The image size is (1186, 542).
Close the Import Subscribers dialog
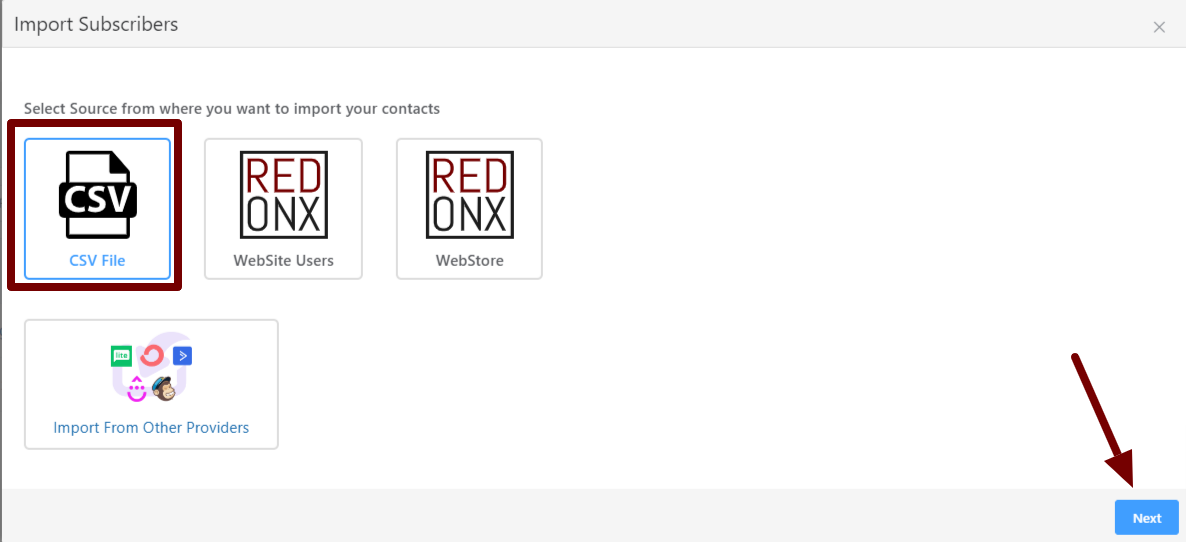click(x=1159, y=27)
